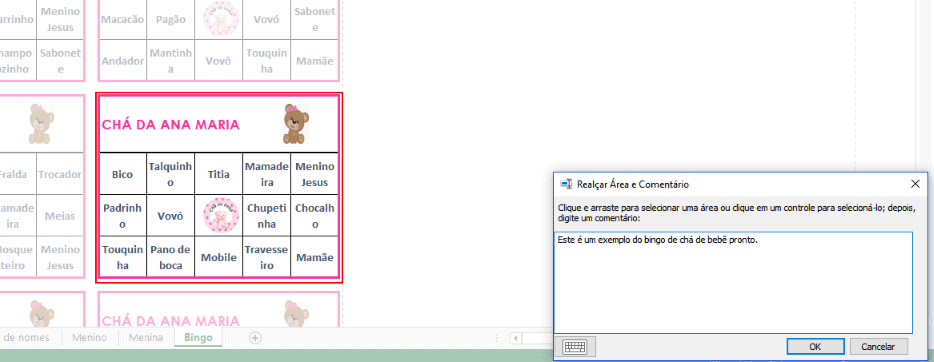Screen dimensions: 934x362
Task: Open the 'de nomes' sheet tab
Action: 26,338
